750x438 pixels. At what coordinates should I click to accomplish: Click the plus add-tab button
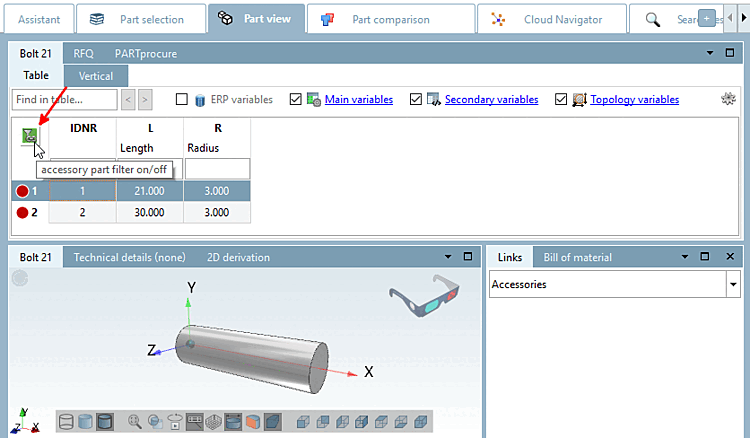pyautogui.click(x=706, y=18)
